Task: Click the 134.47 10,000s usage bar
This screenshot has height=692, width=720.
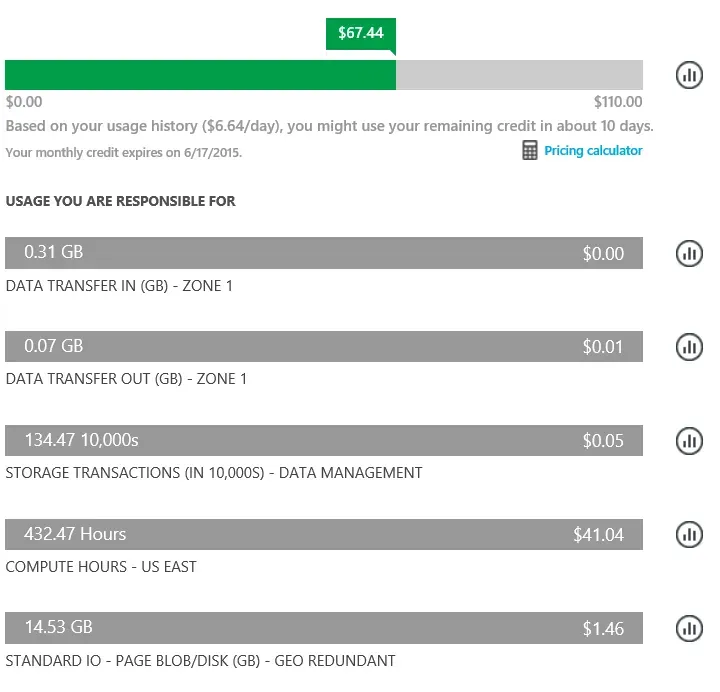Action: coord(323,440)
